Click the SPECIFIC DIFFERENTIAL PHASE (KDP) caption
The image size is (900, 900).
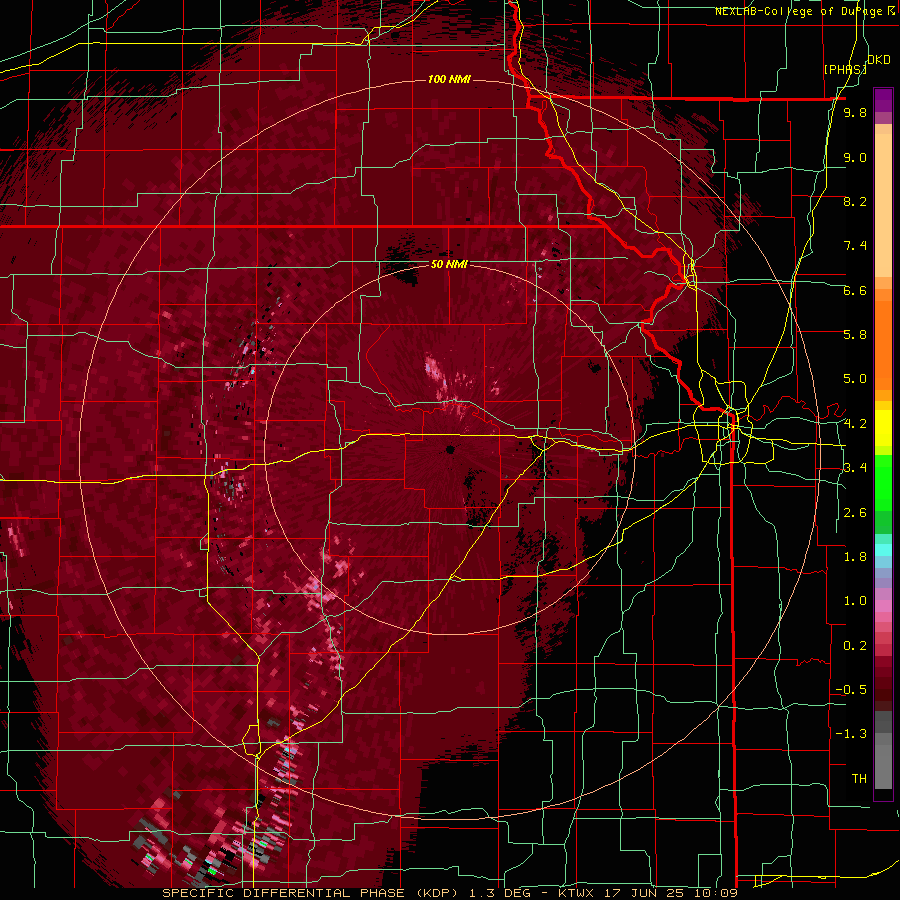click(308, 893)
